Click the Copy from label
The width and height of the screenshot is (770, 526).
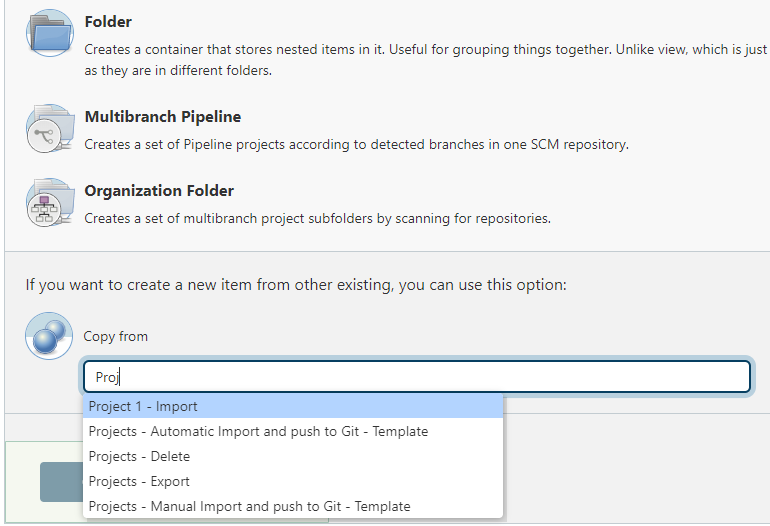point(116,336)
